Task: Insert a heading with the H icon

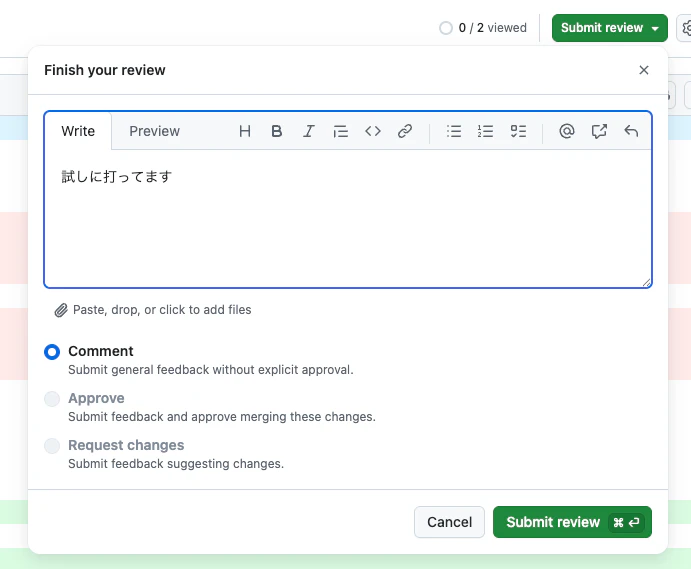Action: coord(245,131)
